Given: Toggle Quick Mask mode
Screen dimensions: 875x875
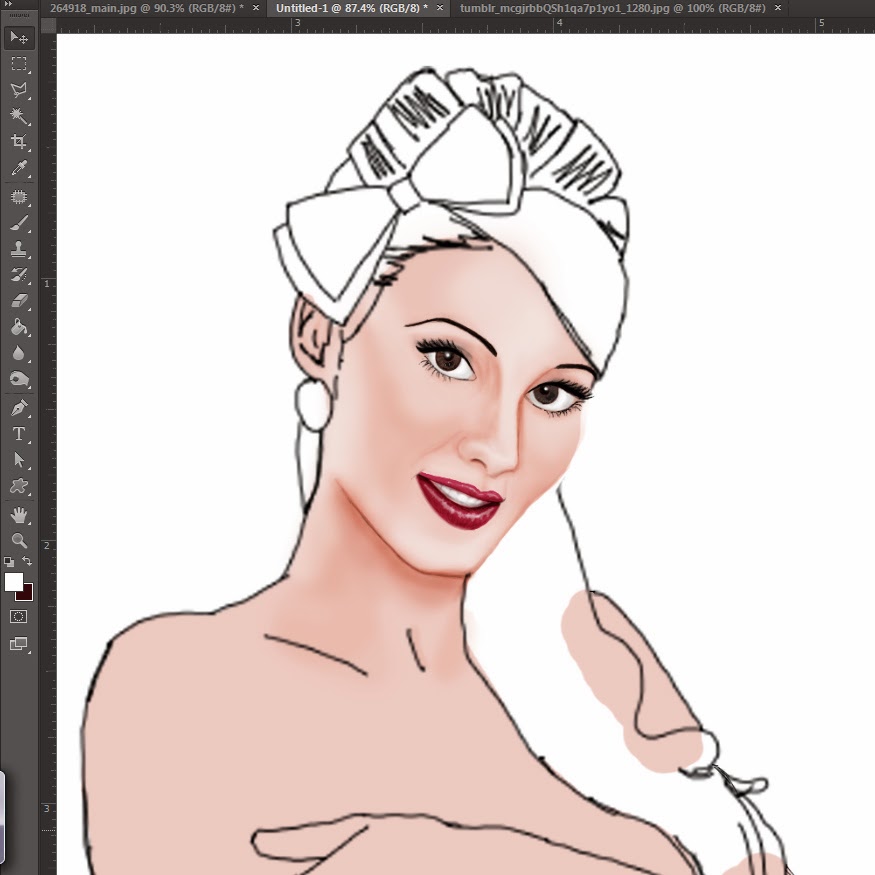Looking at the screenshot, I should coord(19,617).
